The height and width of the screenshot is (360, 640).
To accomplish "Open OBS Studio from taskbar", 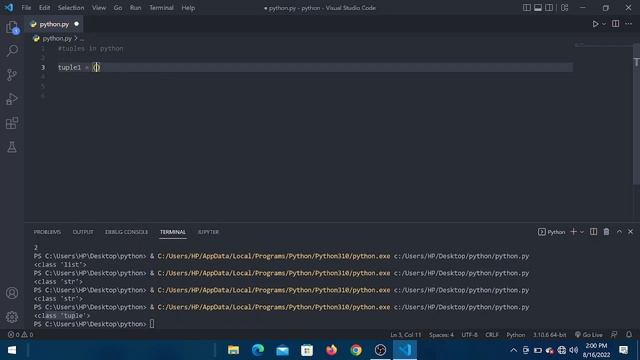I will [x=380, y=350].
